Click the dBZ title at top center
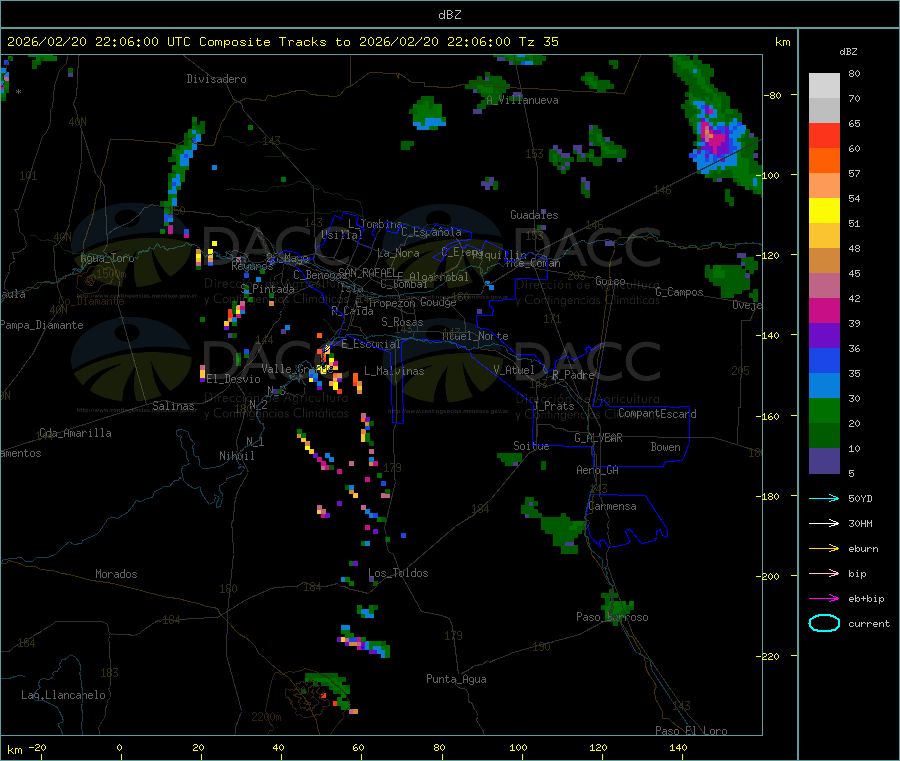The image size is (900, 761). point(449,15)
